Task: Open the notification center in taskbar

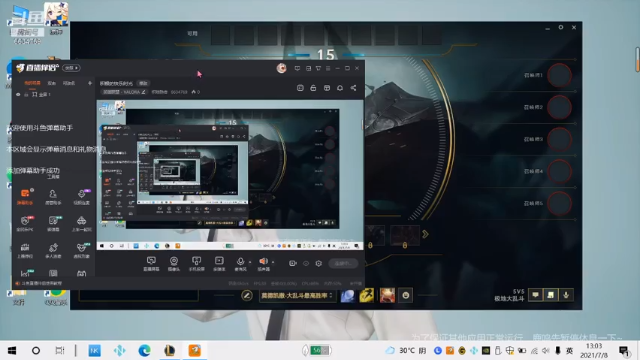Action: click(624, 350)
